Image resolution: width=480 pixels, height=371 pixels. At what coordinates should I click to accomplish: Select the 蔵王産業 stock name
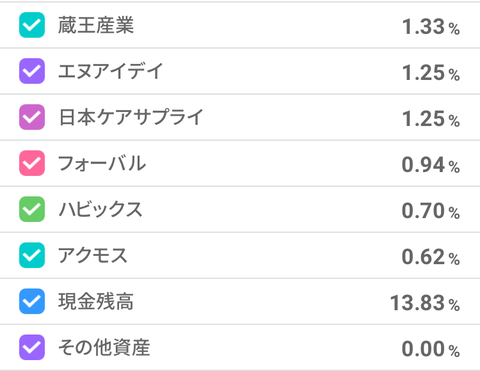(x=96, y=25)
